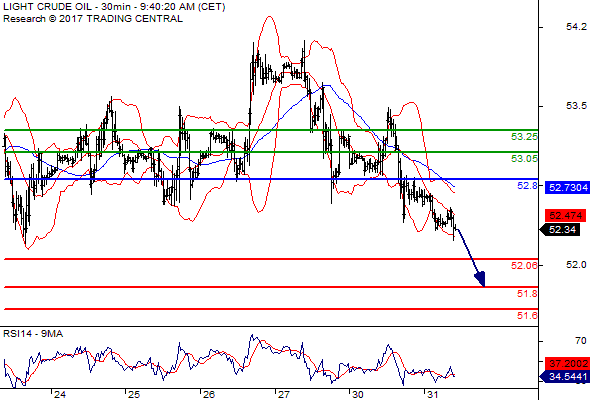Click the green 53.25 resistance label
This screenshot has height=400, width=590.
click(x=524, y=137)
